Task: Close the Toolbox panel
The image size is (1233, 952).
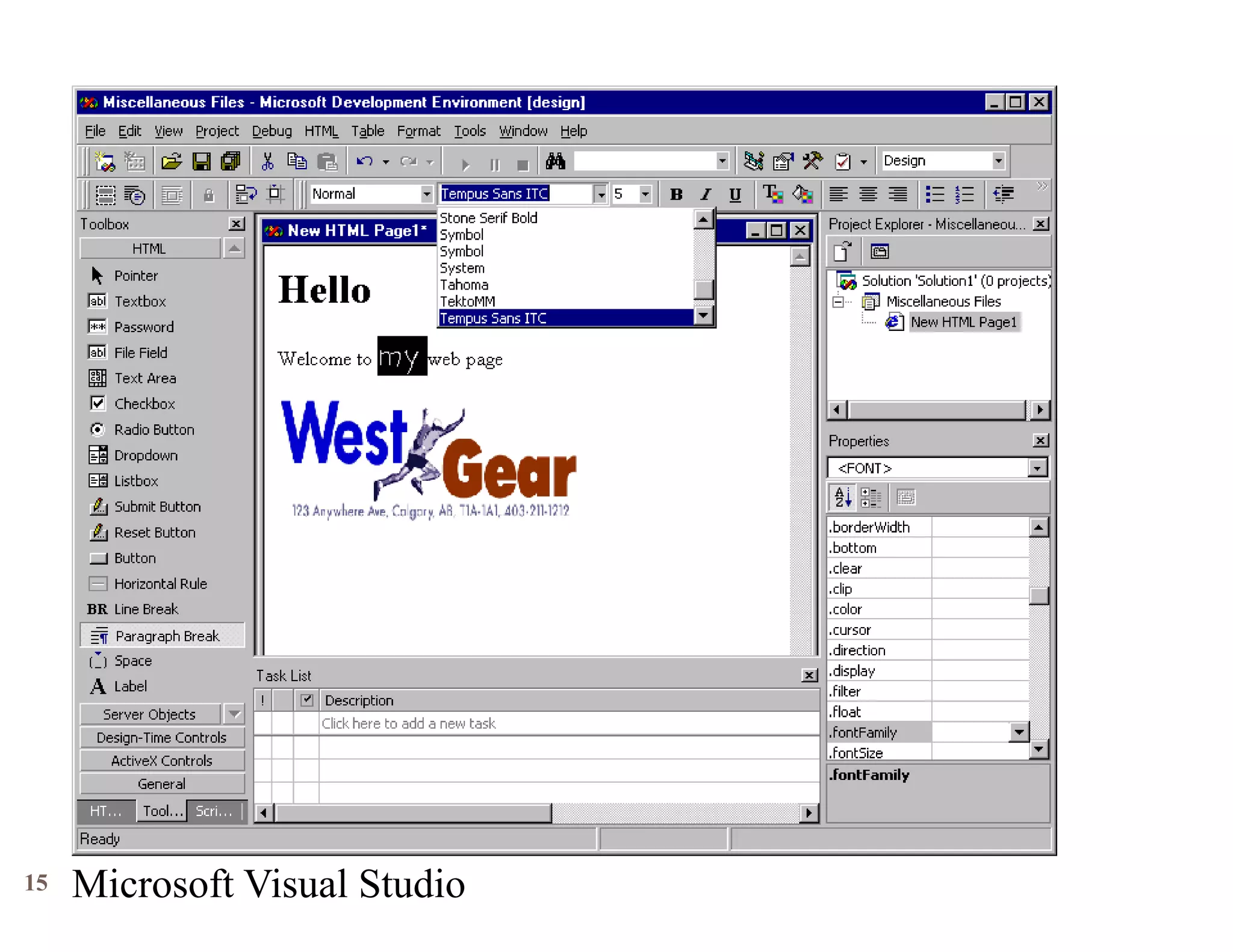Action: tap(237, 224)
